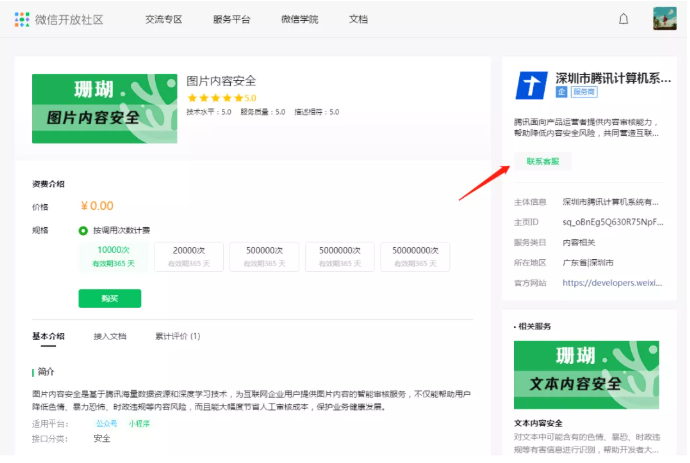Open the 文档 menu
The height and width of the screenshot is (463, 690).
(358, 19)
